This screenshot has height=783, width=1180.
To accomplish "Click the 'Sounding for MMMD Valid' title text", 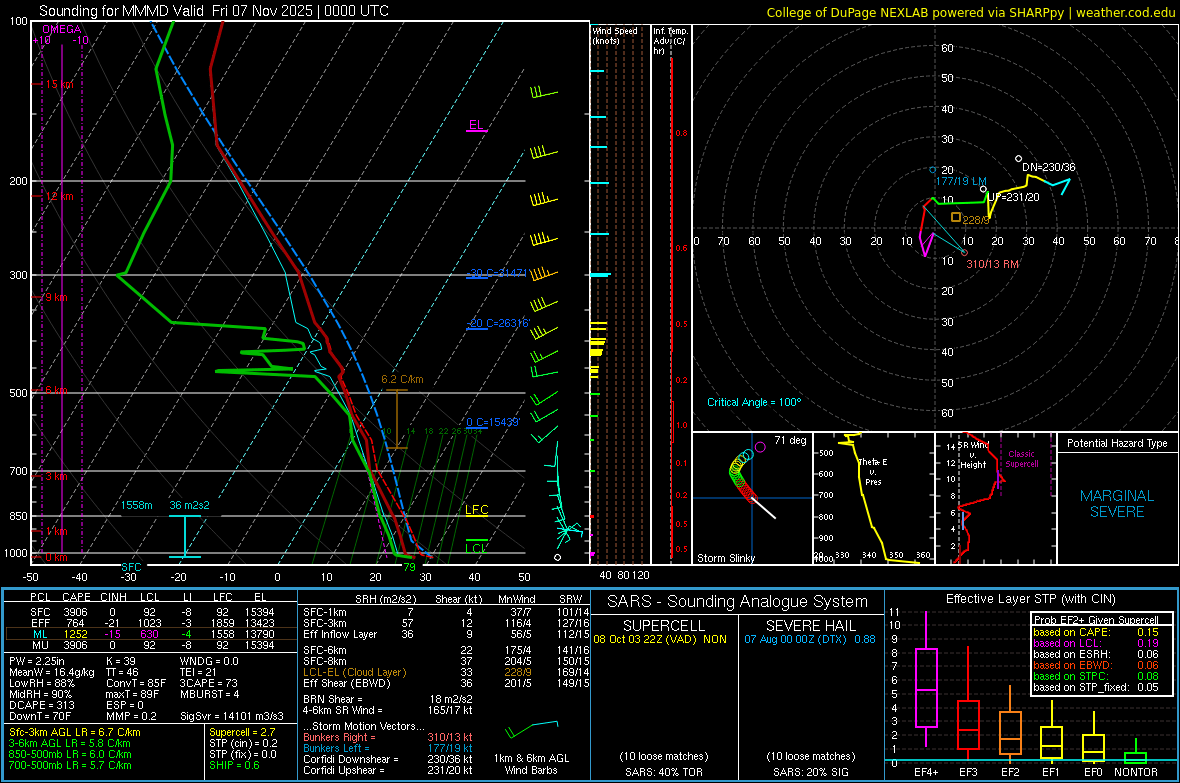I will coord(121,11).
